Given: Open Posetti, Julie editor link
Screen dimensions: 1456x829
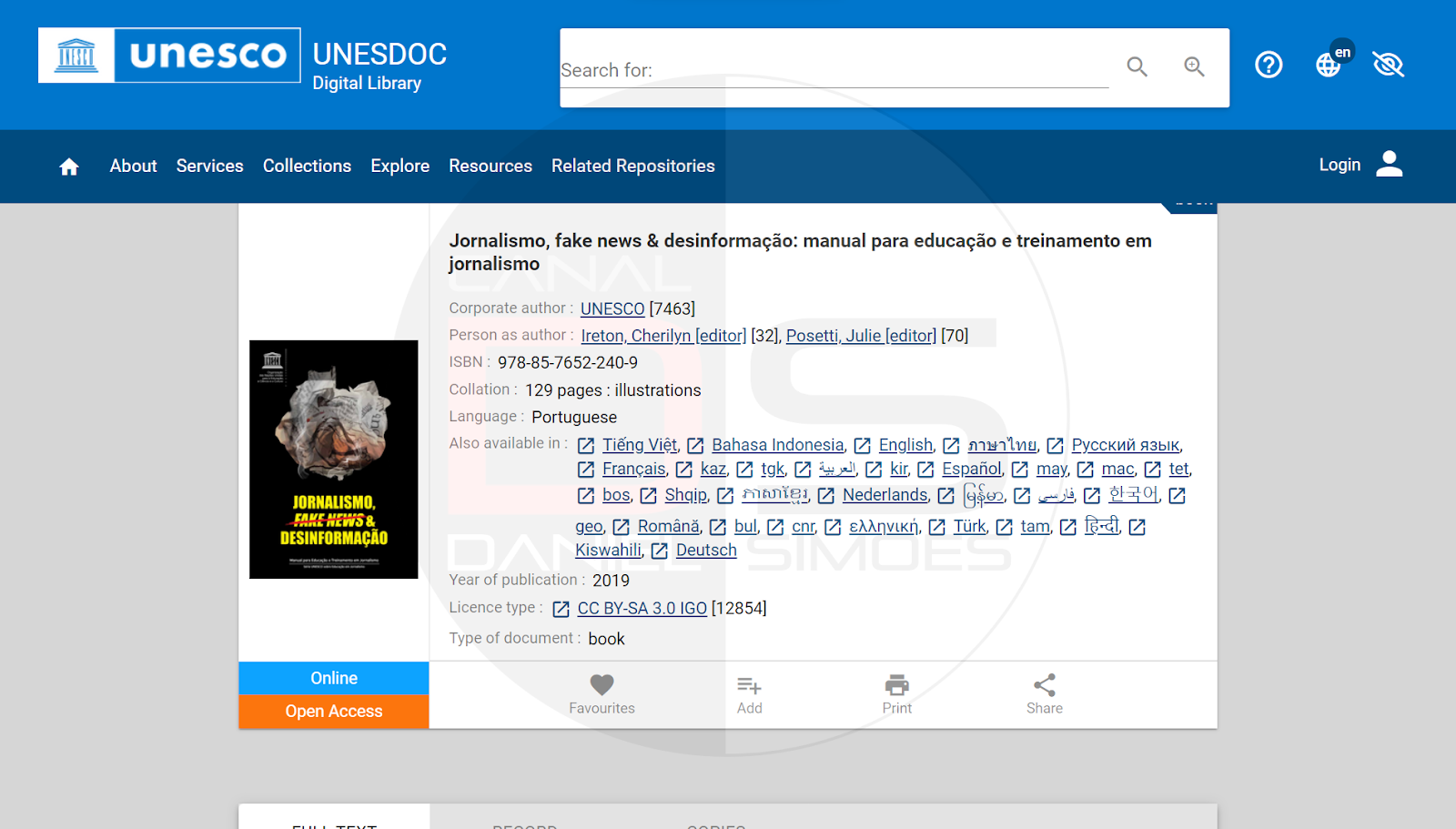Looking at the screenshot, I should click(x=861, y=336).
